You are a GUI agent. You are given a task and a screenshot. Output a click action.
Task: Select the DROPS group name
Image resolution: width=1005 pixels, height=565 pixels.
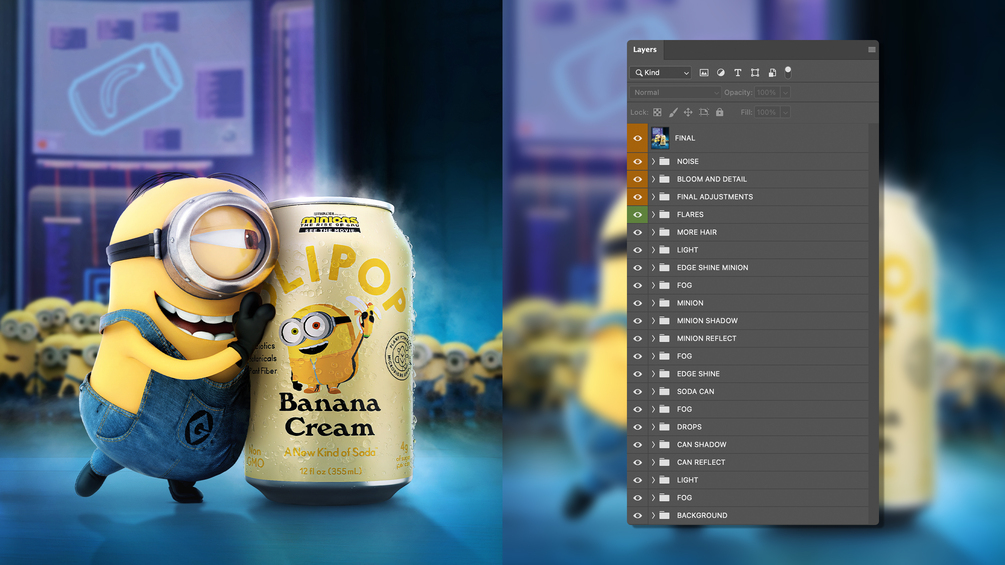(x=690, y=427)
